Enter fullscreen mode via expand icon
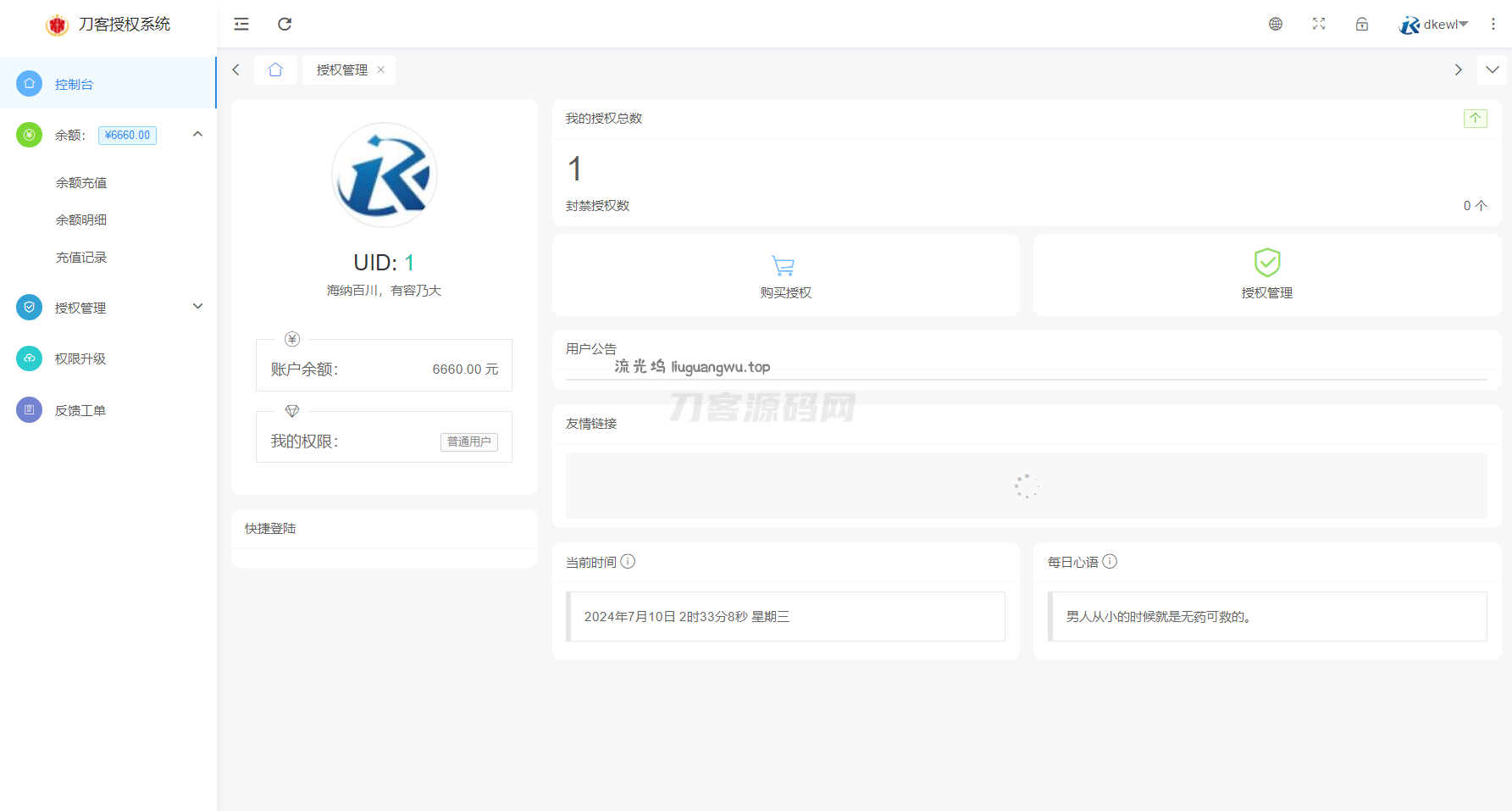The height and width of the screenshot is (811, 1512). (x=1319, y=24)
